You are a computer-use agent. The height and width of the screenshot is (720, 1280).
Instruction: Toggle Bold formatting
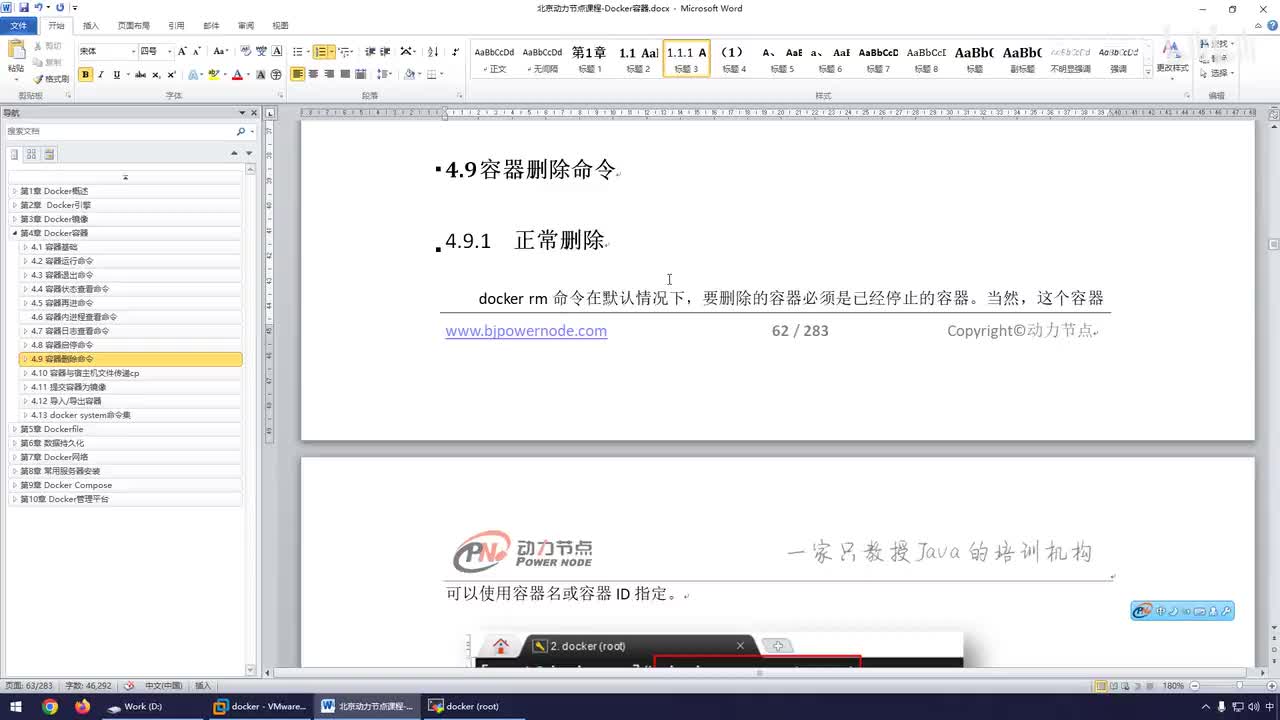(x=86, y=74)
